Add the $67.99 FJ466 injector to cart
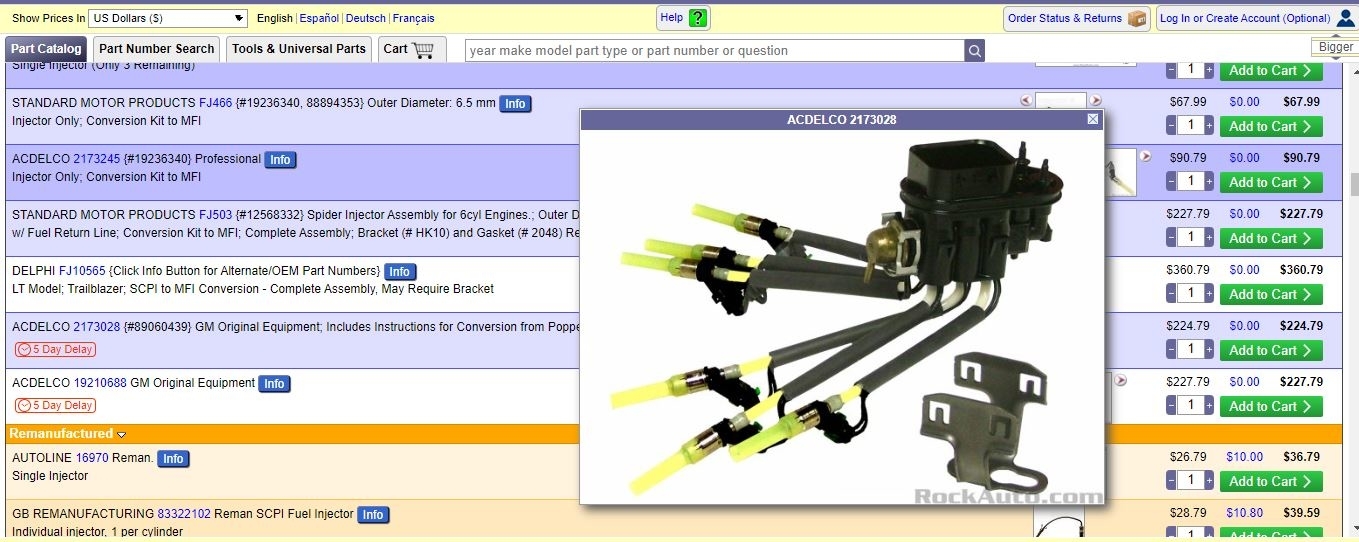The width and height of the screenshot is (1359, 542). pyautogui.click(x=1270, y=126)
